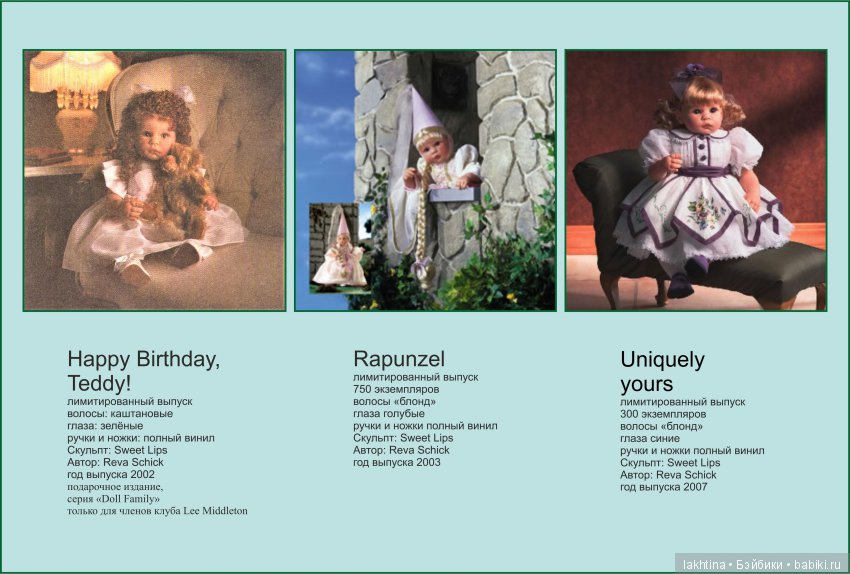Viewport: 850px width, 574px height.
Task: Click "год выпуска 2003" line
Action: point(397,463)
